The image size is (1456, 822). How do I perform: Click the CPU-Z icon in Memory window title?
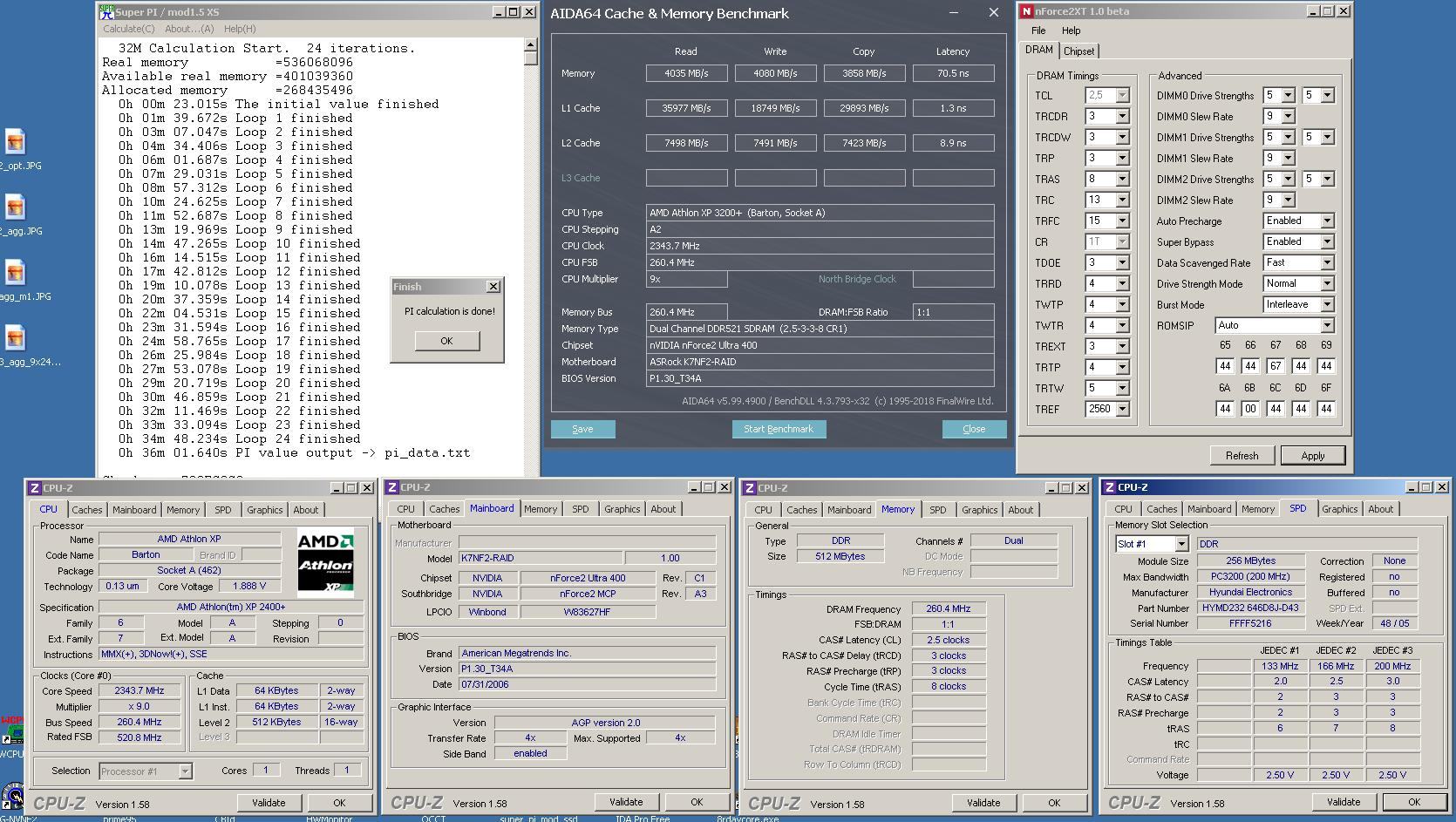tap(750, 488)
